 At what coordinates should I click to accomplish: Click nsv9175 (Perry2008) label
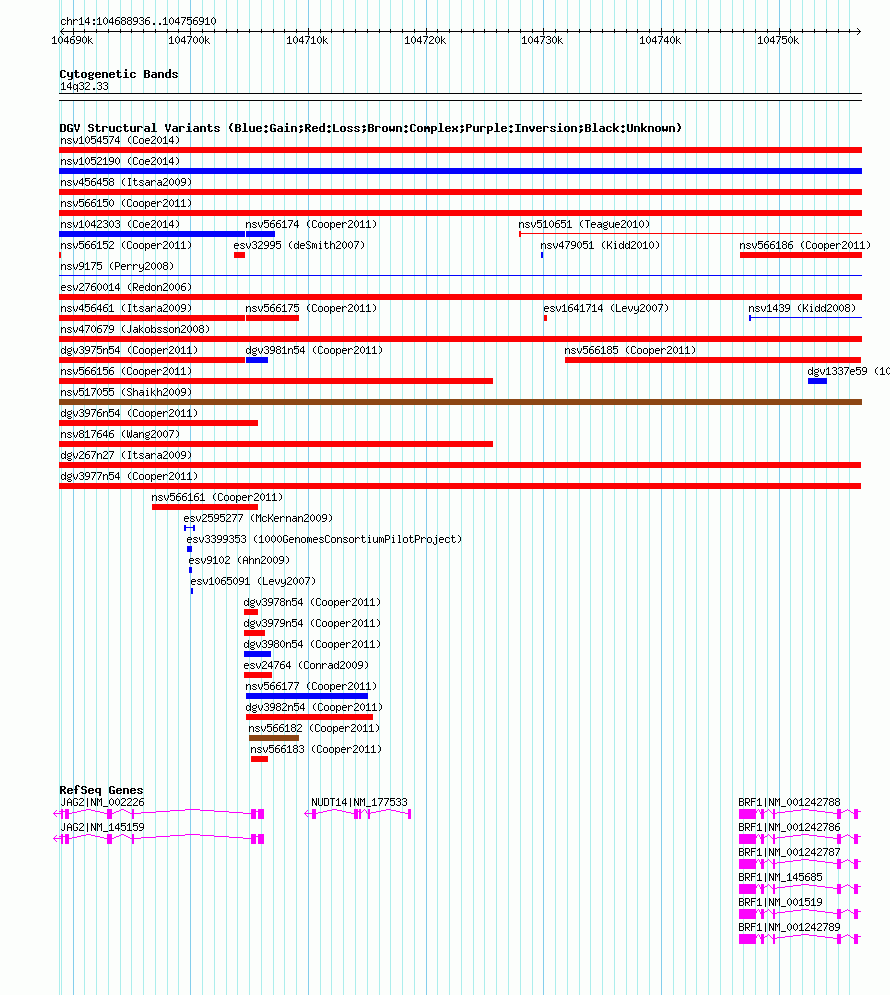[x=117, y=266]
